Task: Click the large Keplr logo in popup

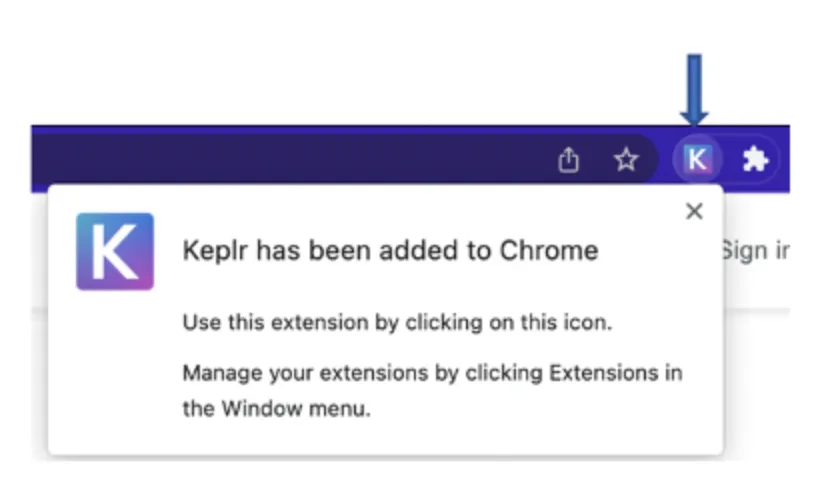Action: pyautogui.click(x=115, y=251)
